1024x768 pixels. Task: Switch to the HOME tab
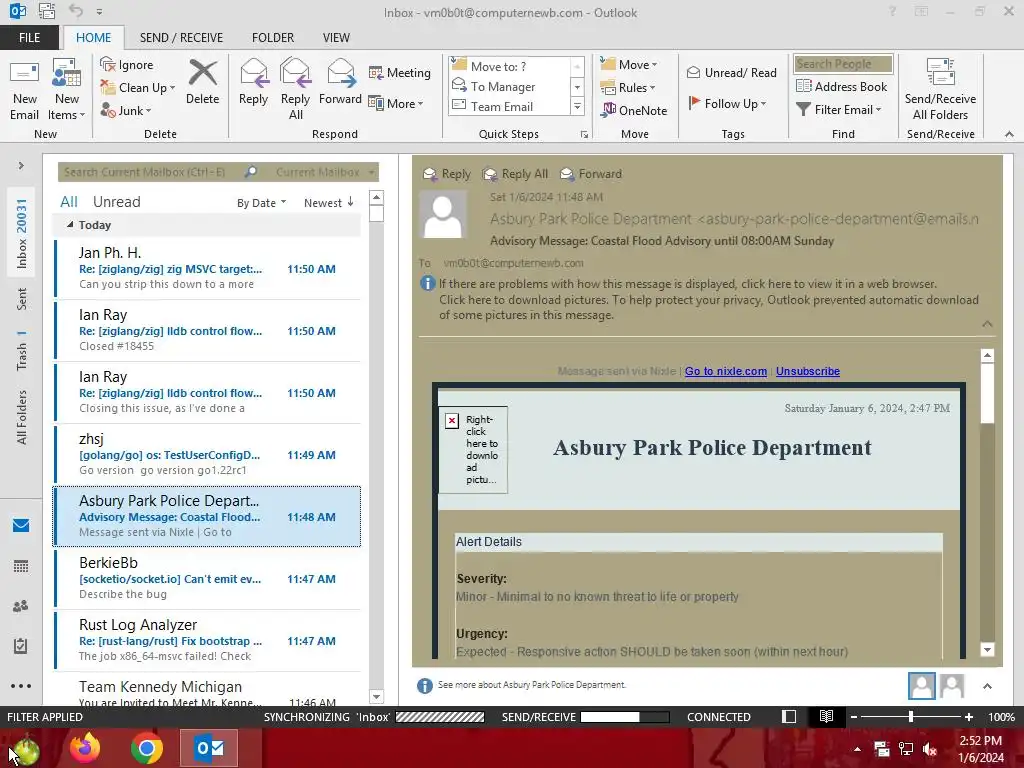(93, 37)
